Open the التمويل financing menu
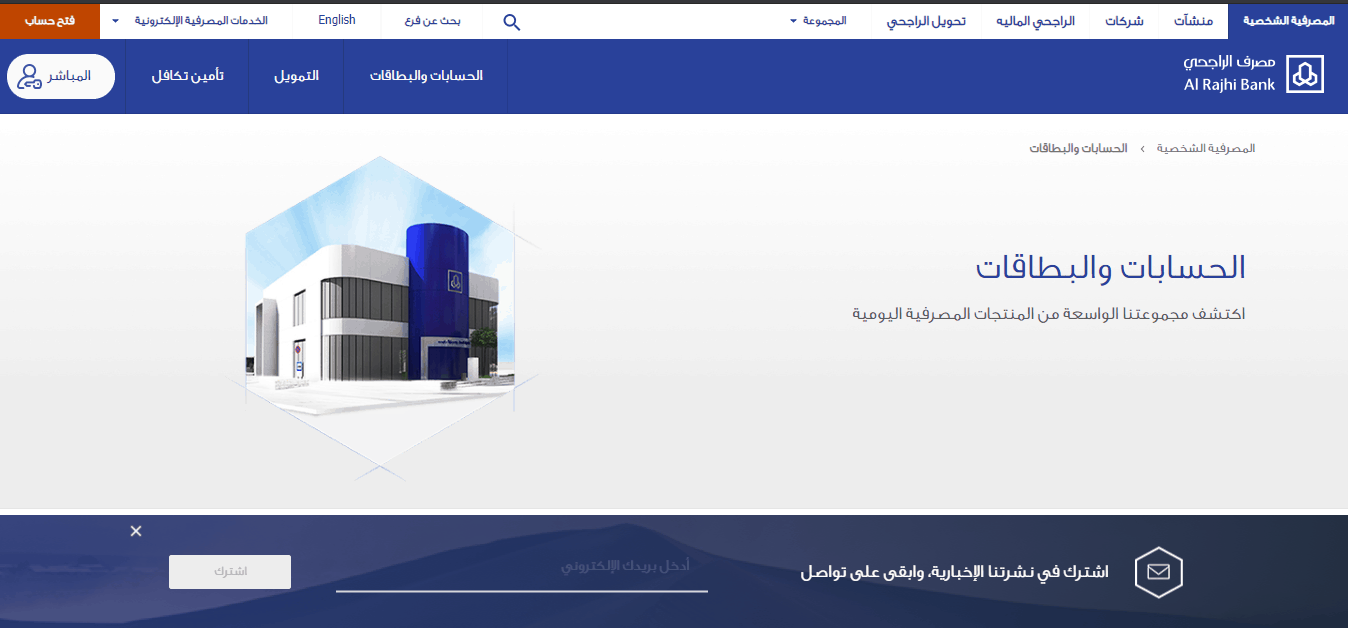The image size is (1348, 628). 296,76
